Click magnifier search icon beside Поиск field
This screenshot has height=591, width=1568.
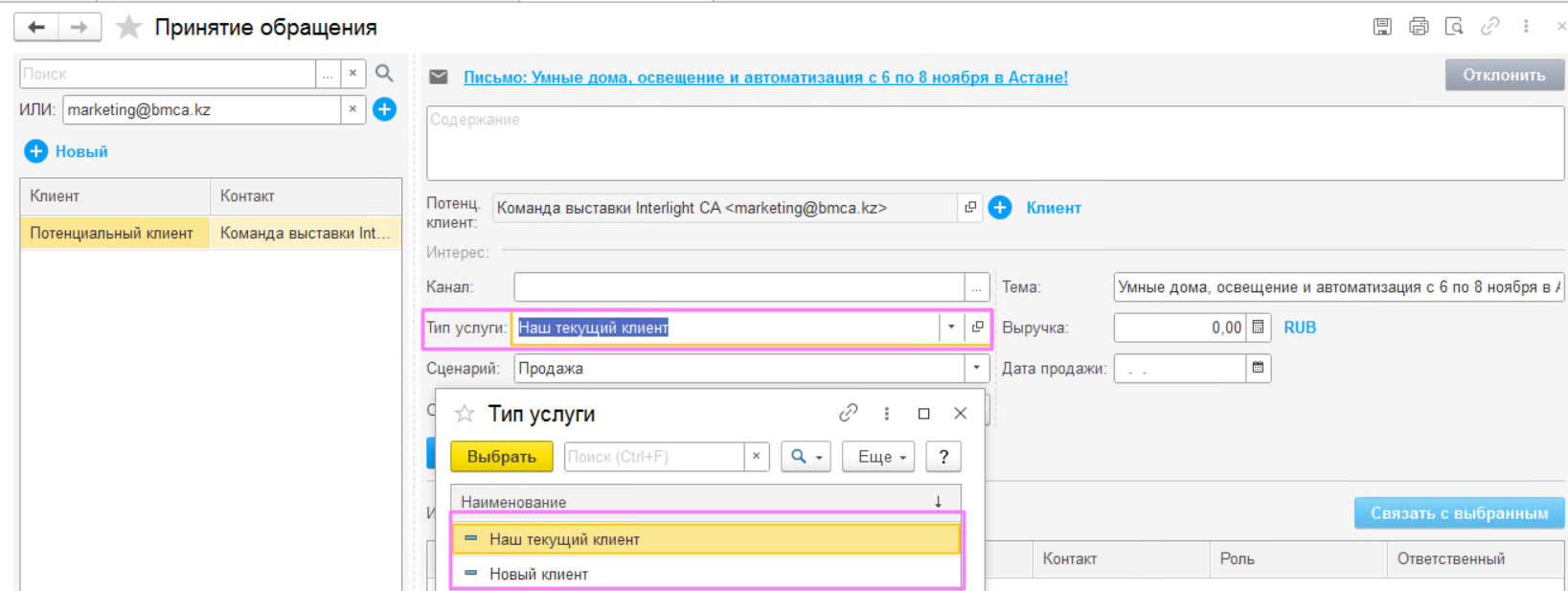pyautogui.click(x=384, y=74)
